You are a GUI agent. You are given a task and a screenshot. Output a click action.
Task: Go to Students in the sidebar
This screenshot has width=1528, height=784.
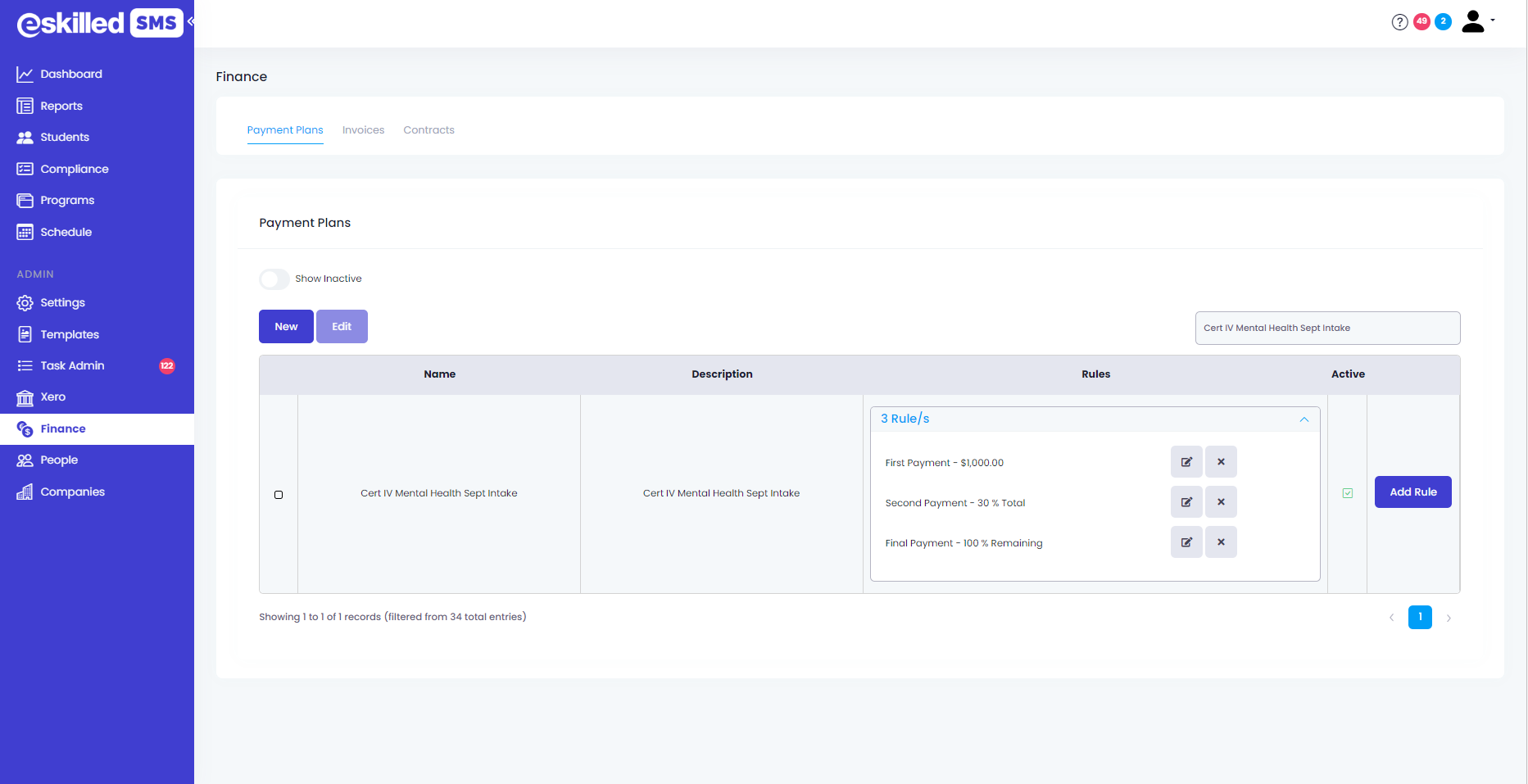65,138
